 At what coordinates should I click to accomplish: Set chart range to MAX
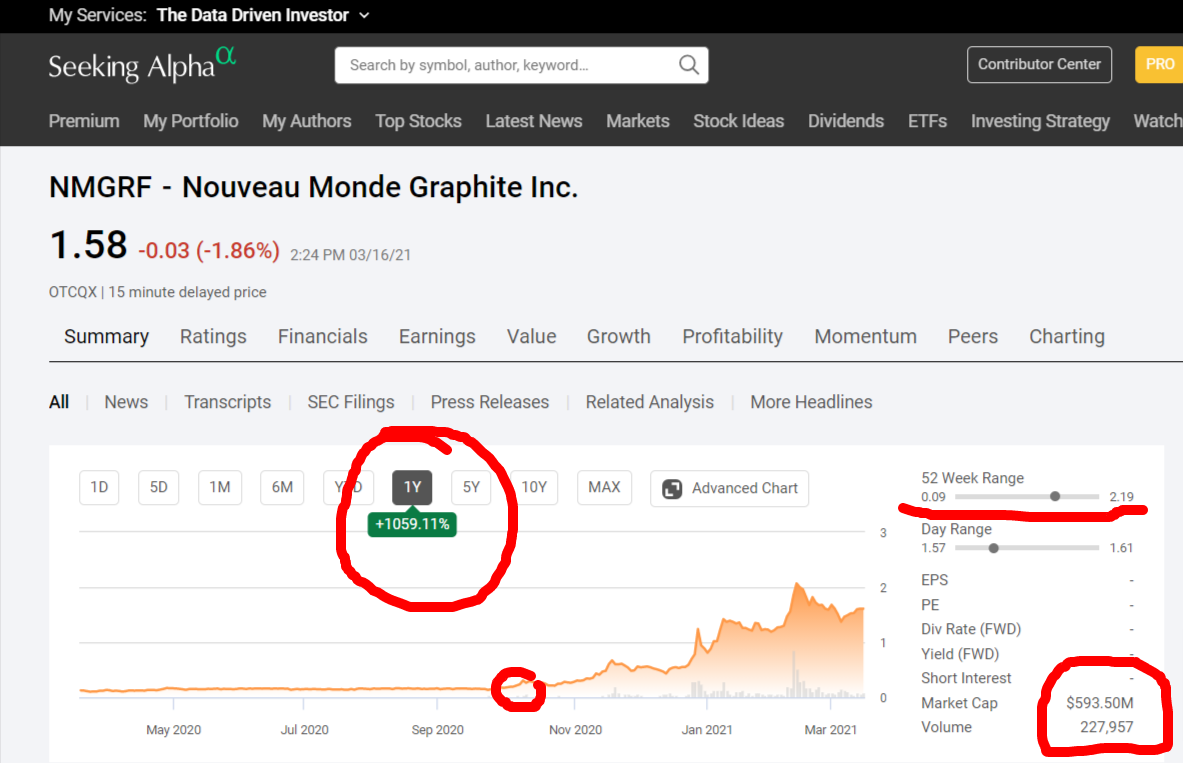[x=604, y=488]
